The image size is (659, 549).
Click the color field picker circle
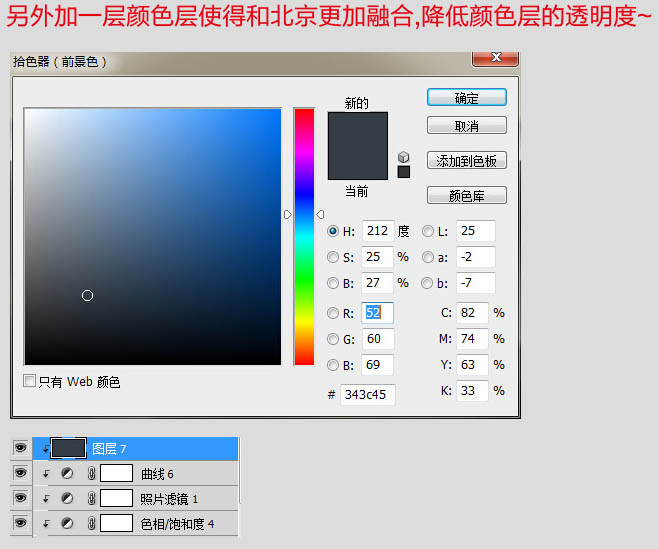(87, 296)
